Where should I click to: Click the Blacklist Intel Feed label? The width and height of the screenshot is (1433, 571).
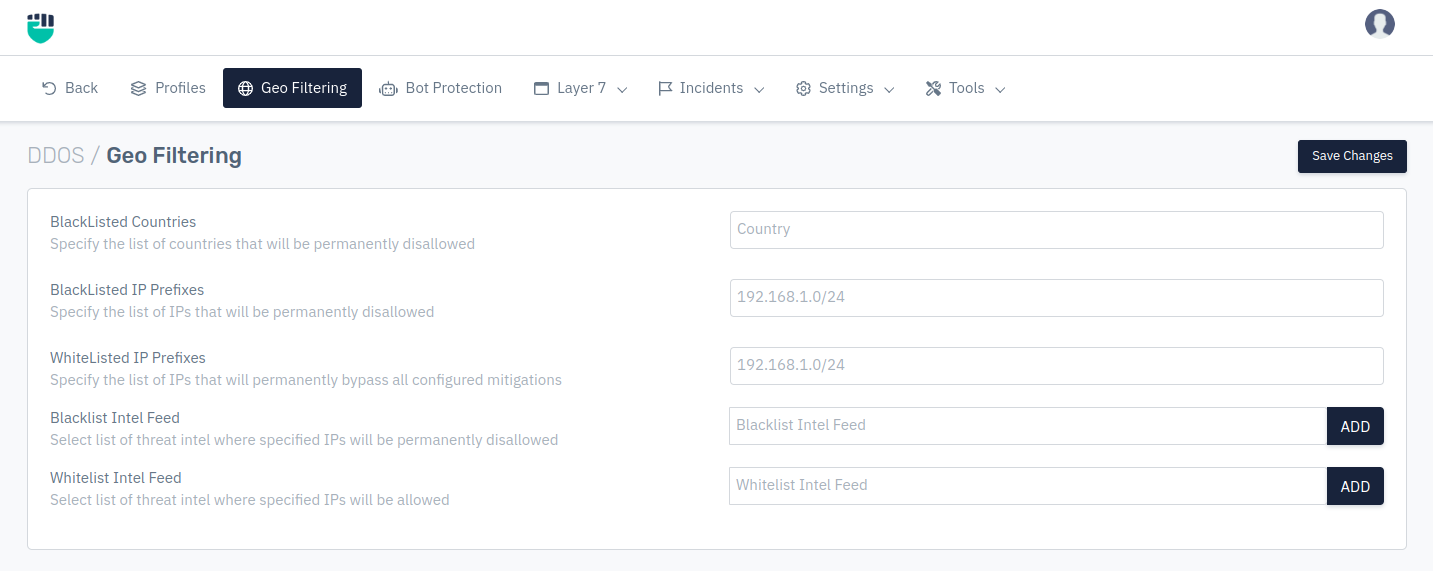click(115, 418)
